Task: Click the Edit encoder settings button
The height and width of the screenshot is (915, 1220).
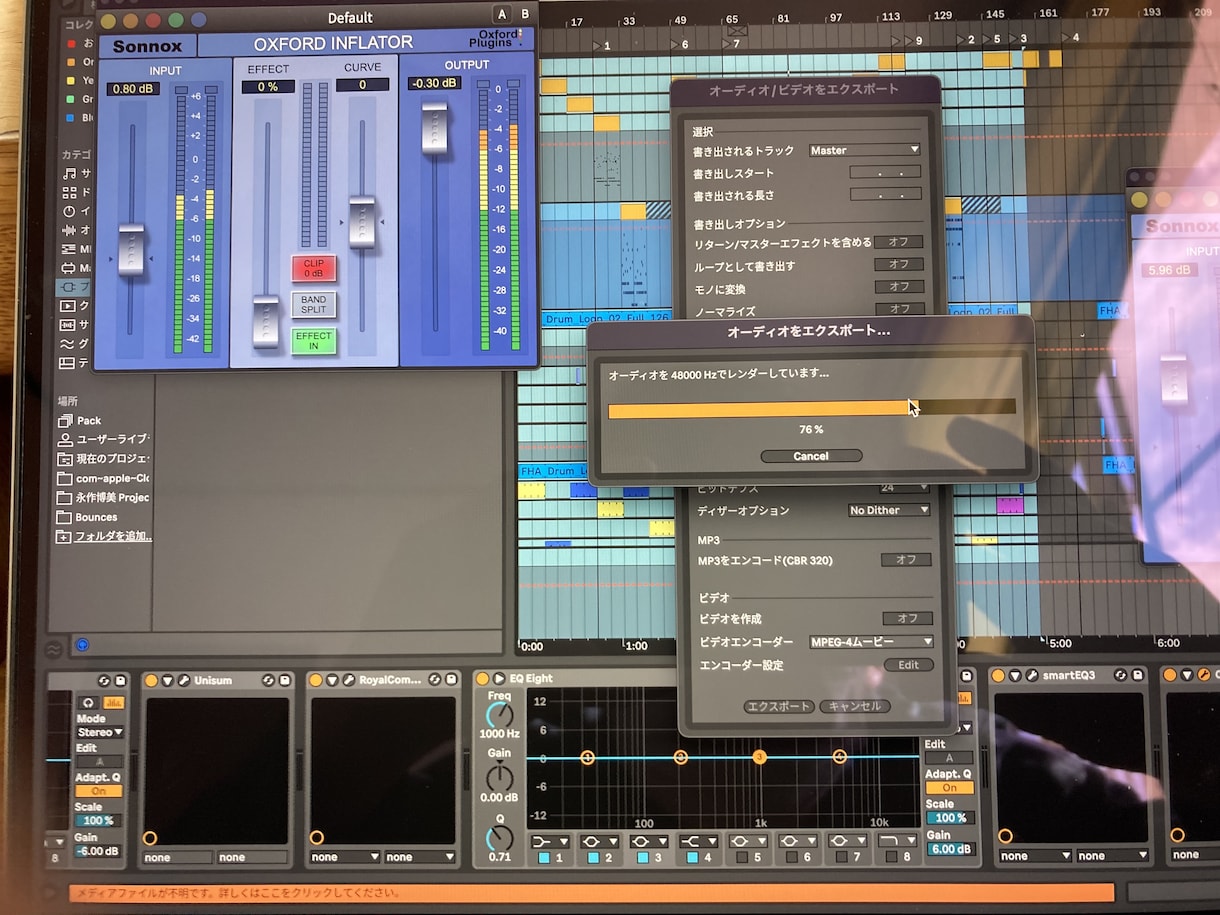Action: pyautogui.click(x=908, y=665)
